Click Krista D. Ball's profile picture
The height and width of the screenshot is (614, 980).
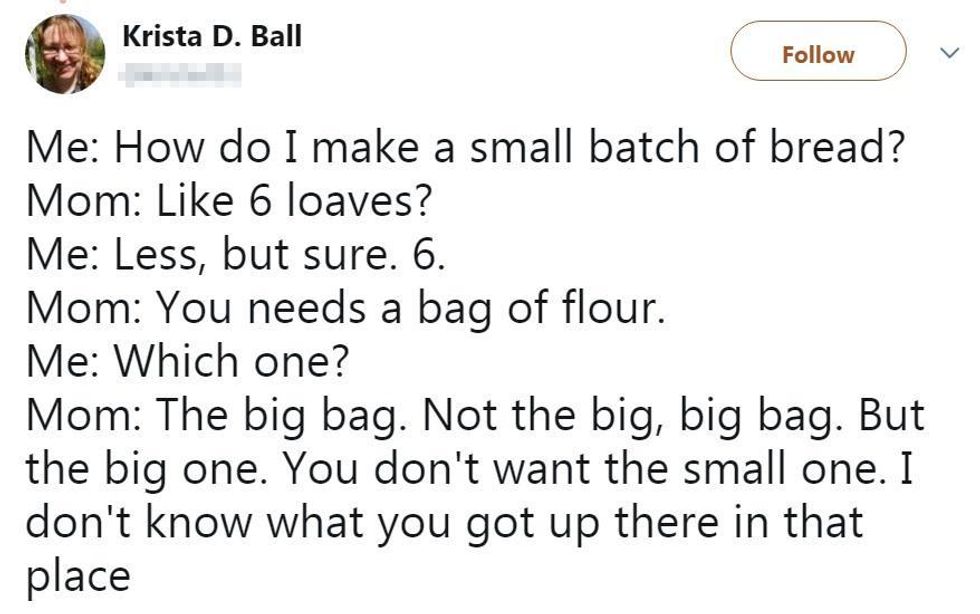click(x=64, y=54)
